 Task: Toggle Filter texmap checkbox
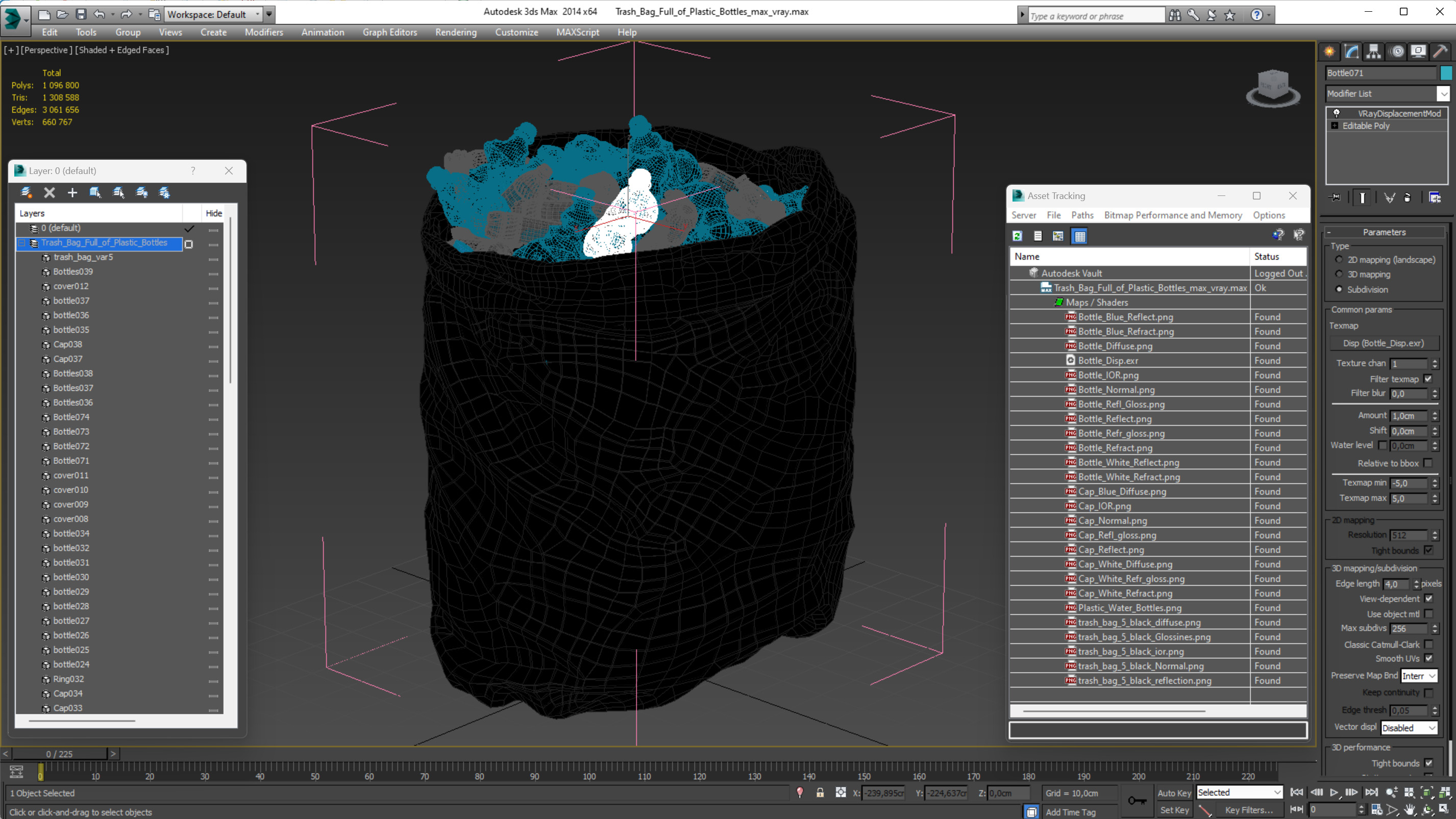point(1428,379)
